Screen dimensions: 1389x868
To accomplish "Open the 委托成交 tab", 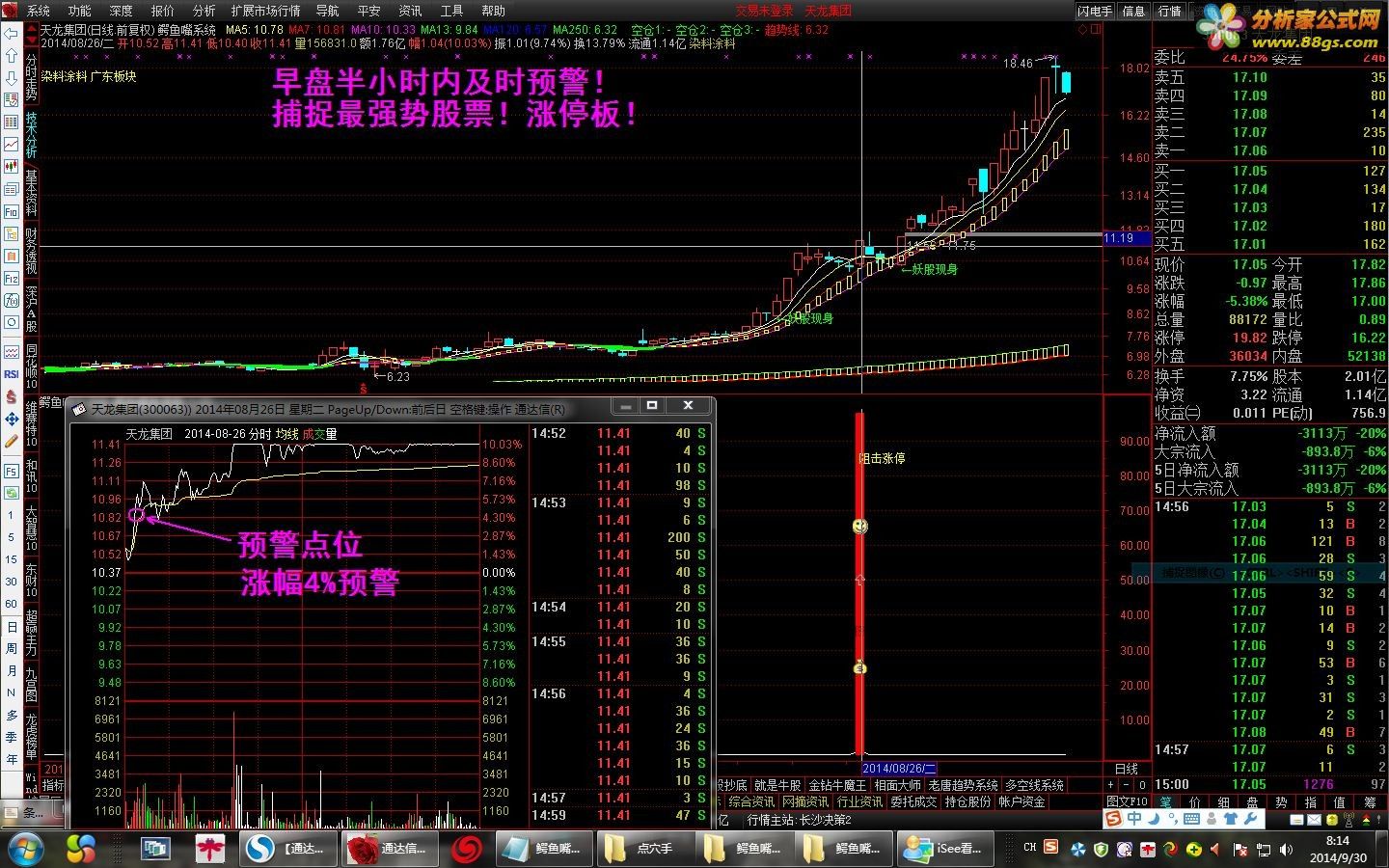I will (913, 801).
